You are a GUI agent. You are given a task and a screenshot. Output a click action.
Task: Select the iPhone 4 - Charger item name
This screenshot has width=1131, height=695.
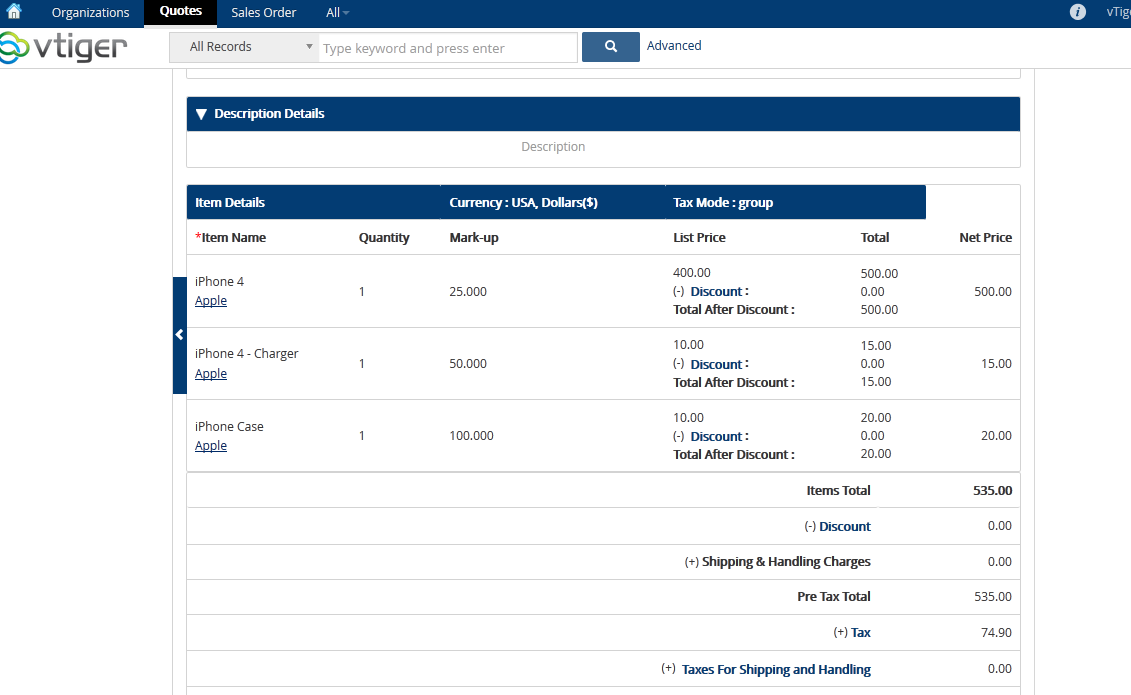[247, 353]
